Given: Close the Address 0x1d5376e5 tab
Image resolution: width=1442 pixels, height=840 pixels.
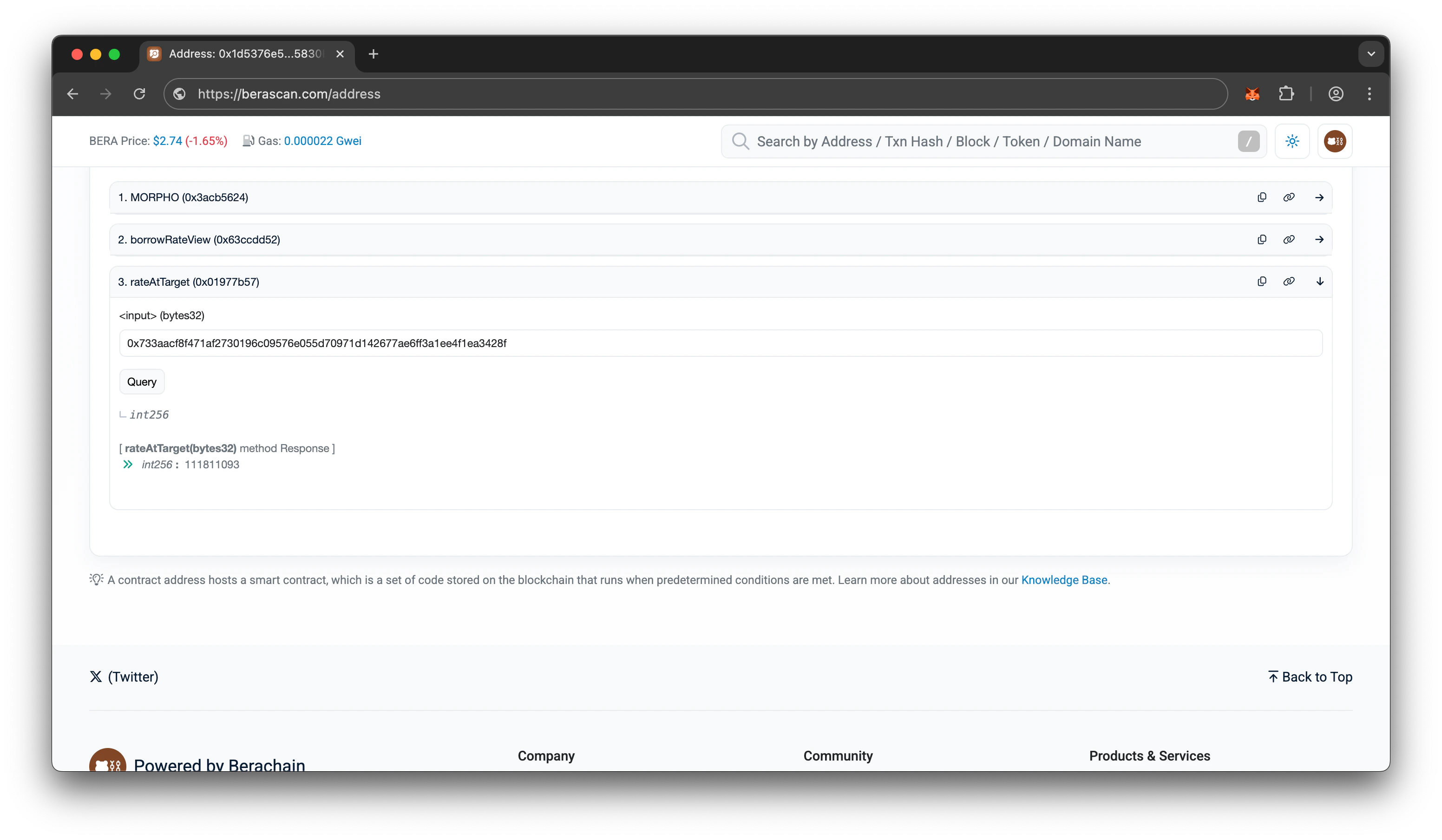Looking at the screenshot, I should [x=340, y=54].
